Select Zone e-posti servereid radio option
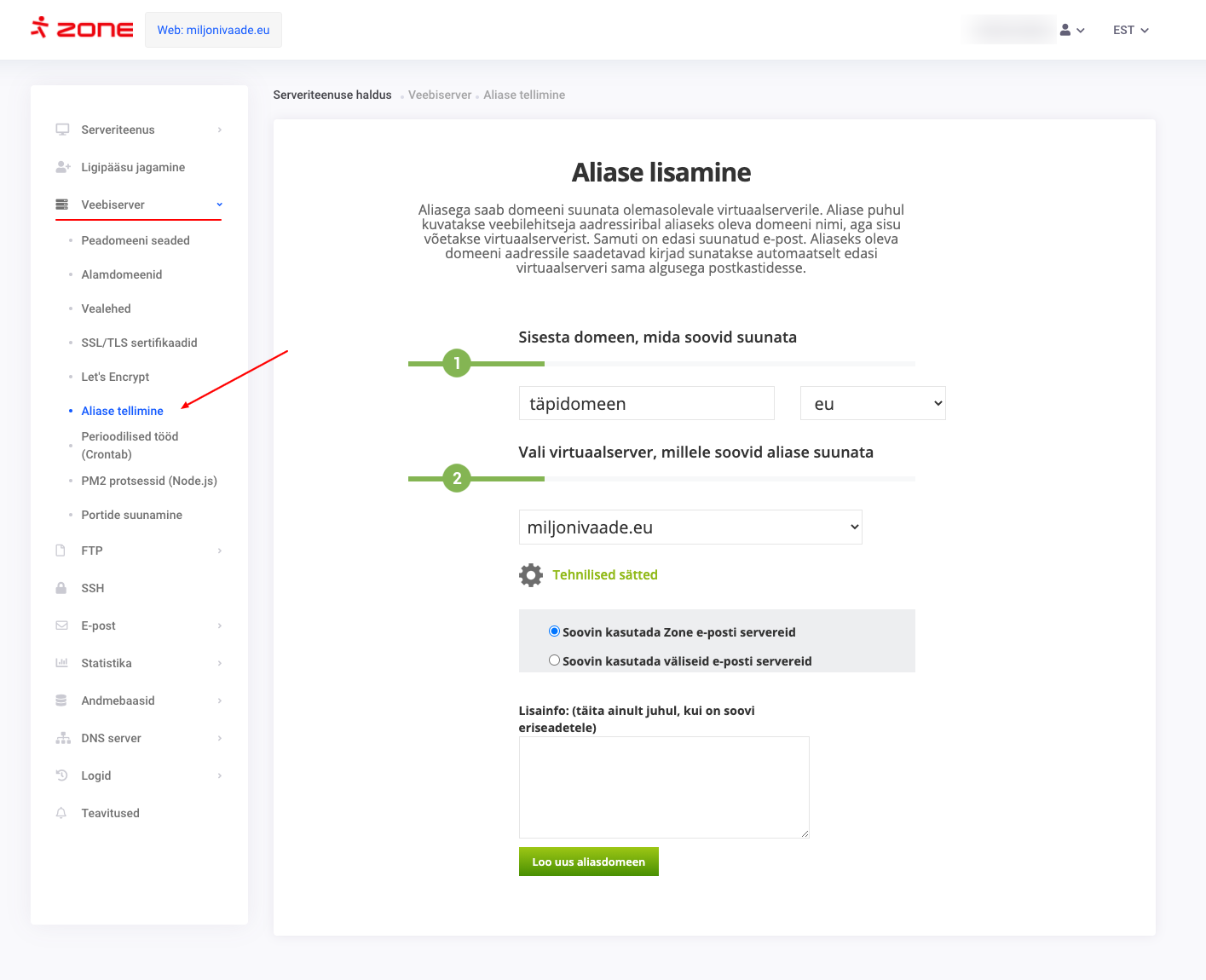This screenshot has width=1206, height=980. [x=554, y=631]
